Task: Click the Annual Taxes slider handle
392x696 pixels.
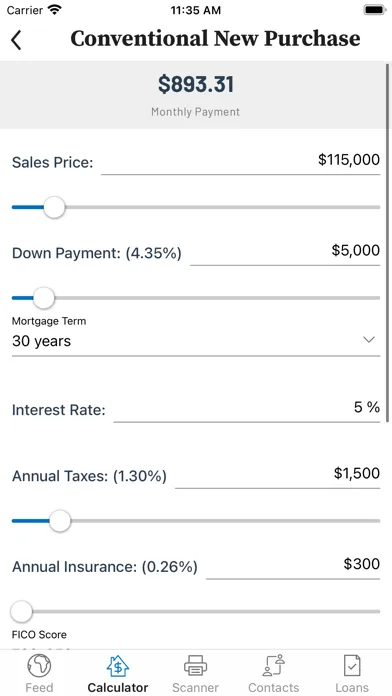Action: click(x=59, y=521)
